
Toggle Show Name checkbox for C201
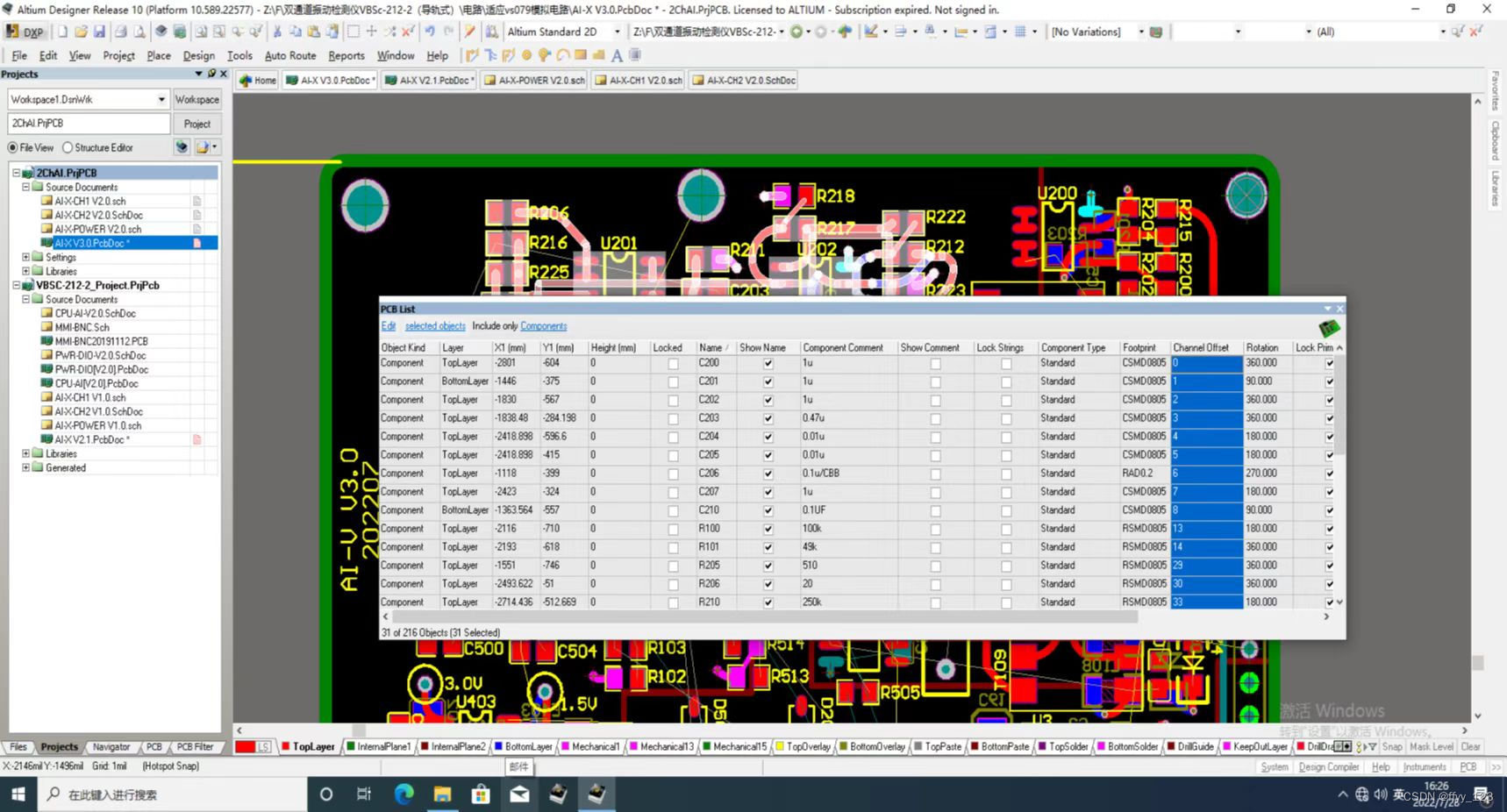tap(768, 381)
